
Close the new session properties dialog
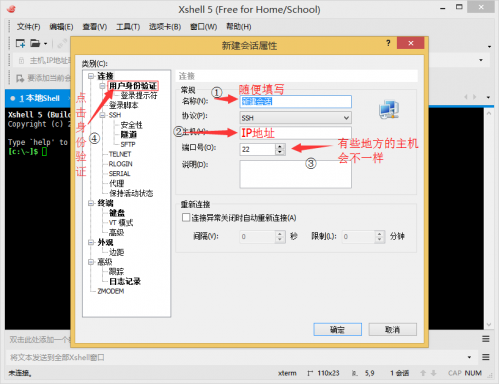click(411, 43)
